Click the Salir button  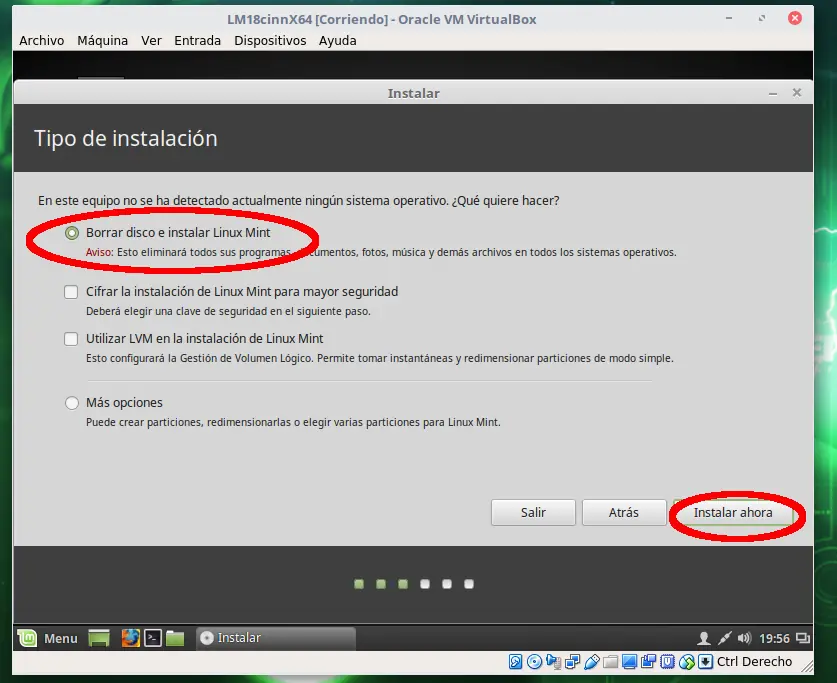(x=533, y=513)
